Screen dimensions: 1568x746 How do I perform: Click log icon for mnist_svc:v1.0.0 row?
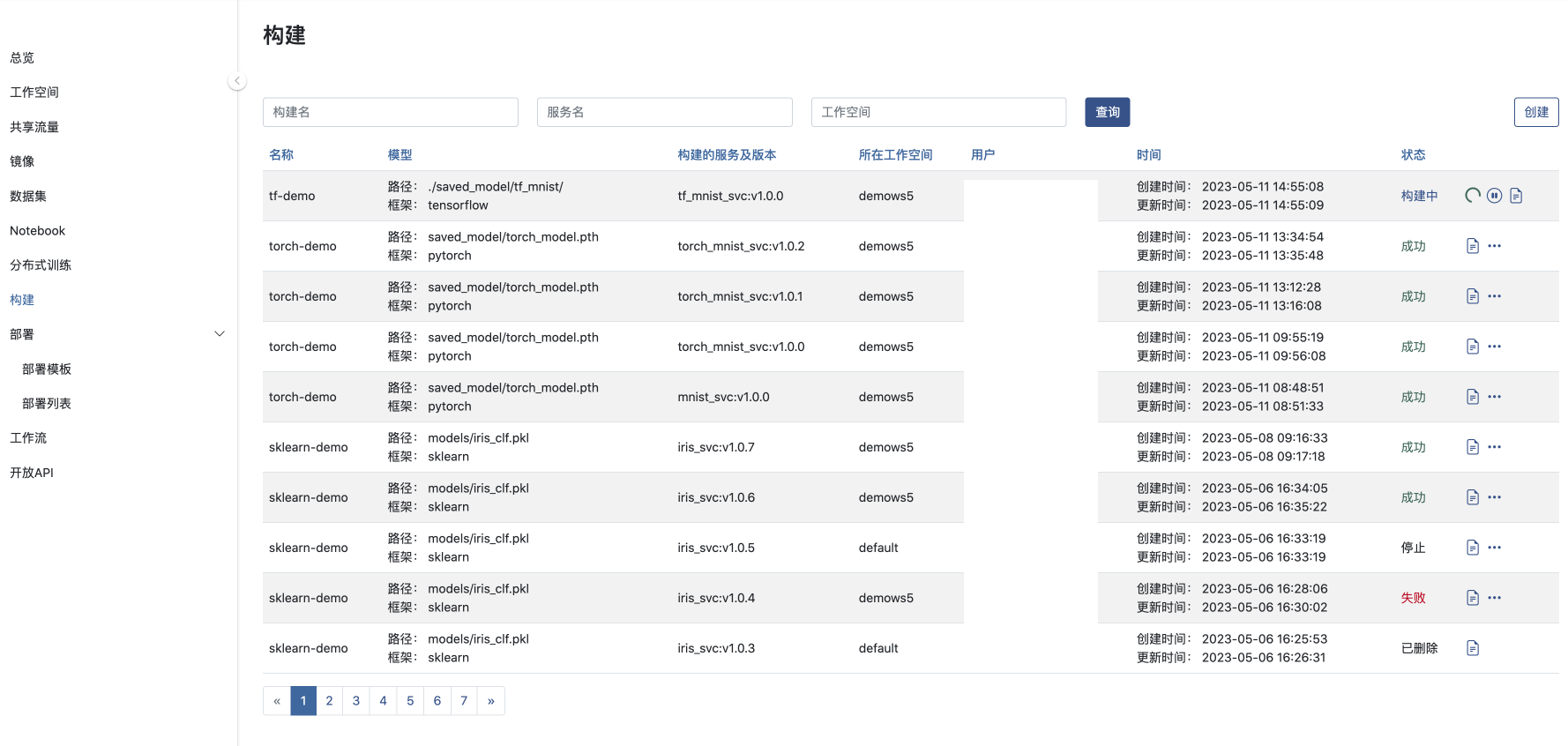click(1472, 397)
